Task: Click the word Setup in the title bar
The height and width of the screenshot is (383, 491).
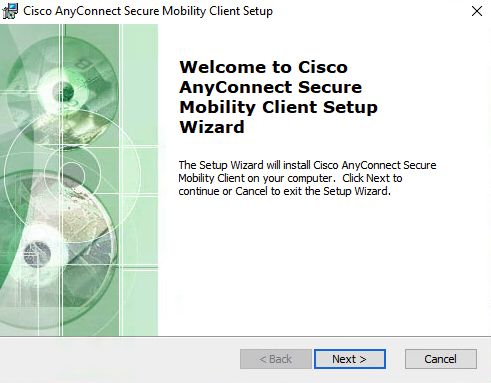Action: 258,11
